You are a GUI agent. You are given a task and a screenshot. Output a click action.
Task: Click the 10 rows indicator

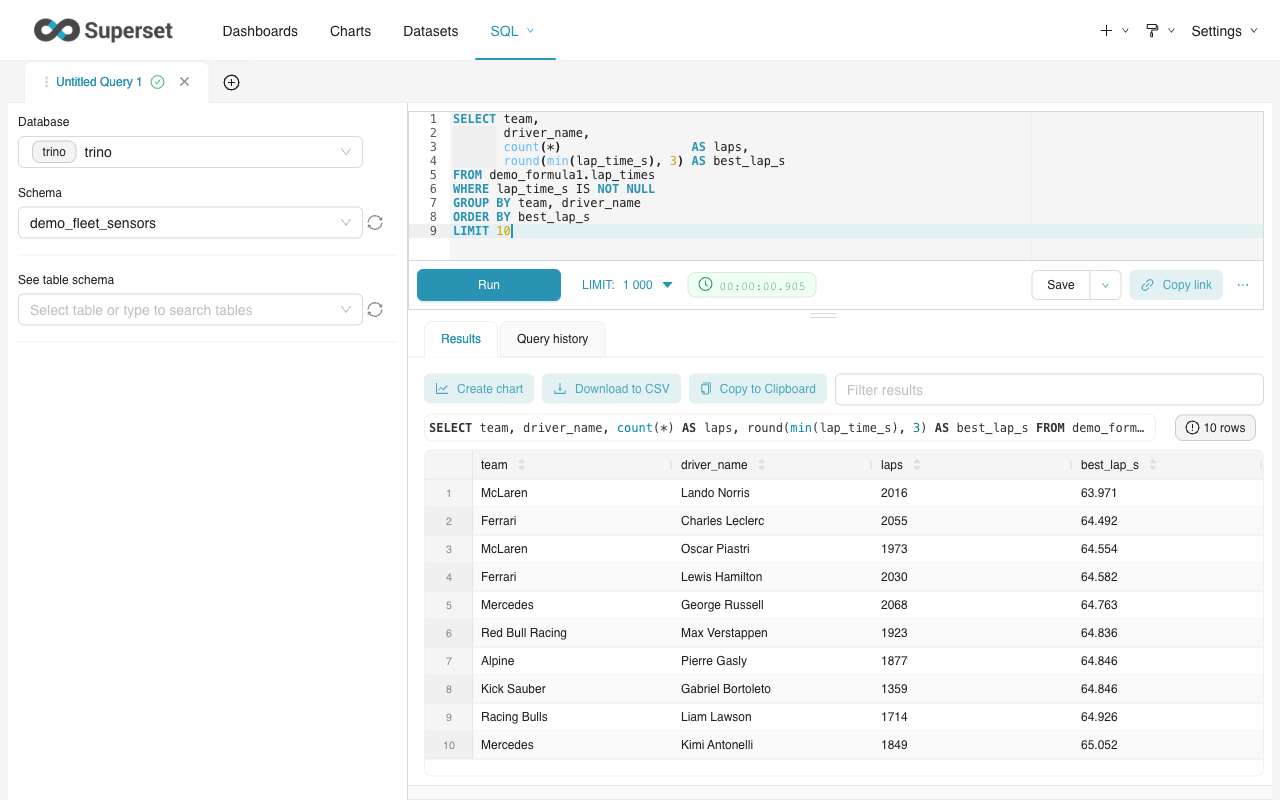1215,428
